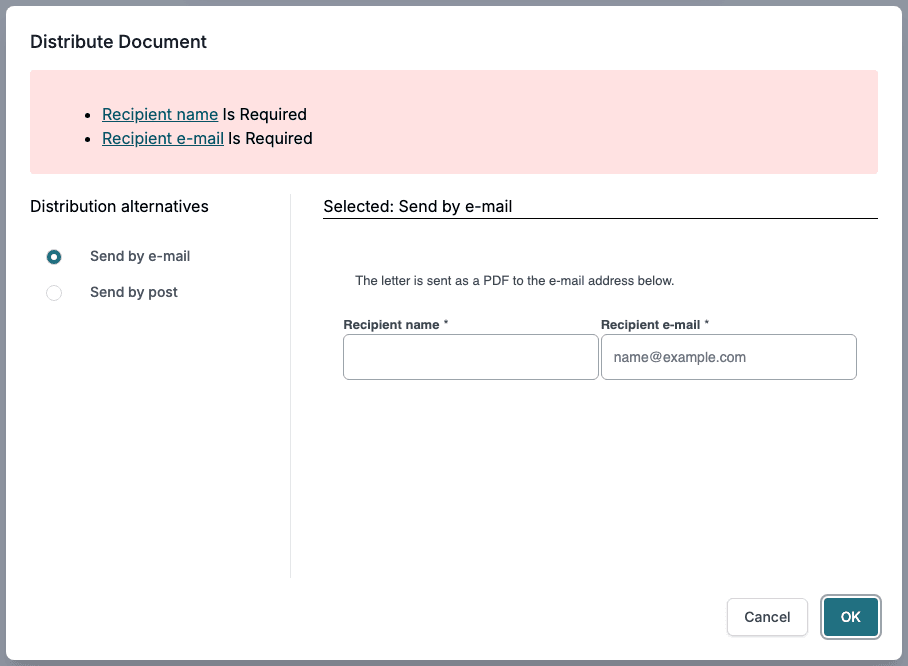
Task: Follow the Recipient name error link
Action: (160, 115)
